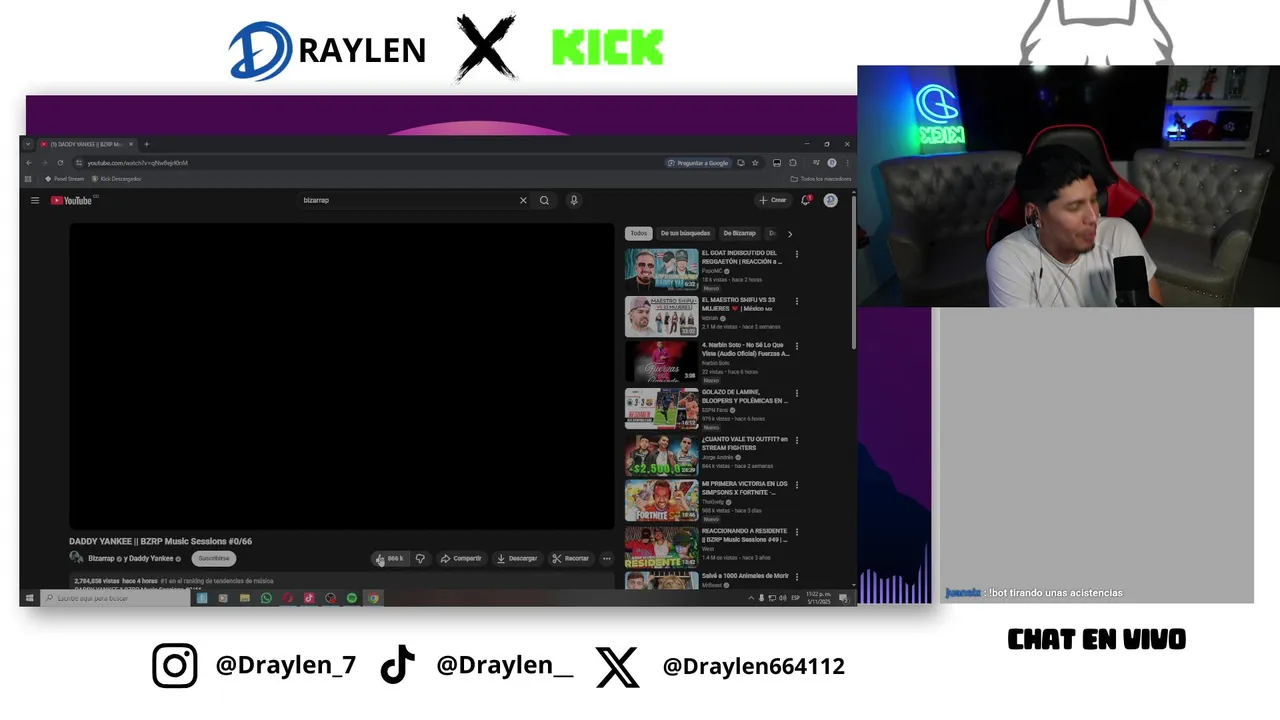This screenshot has width=1280, height=720.
Task: Start voice search with the microphone icon
Action: coord(574,200)
